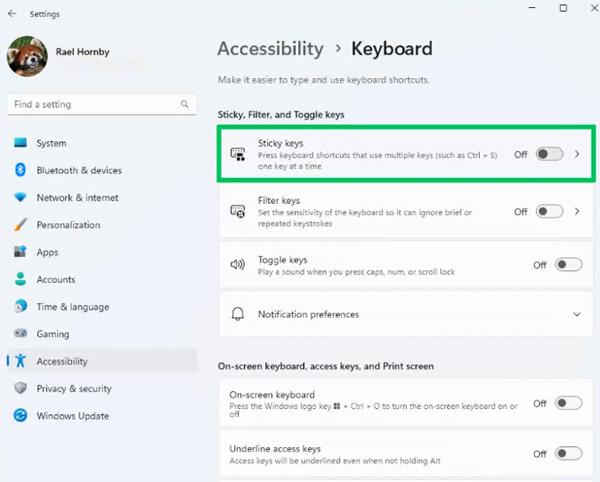Expand Notification preferences section

click(576, 314)
